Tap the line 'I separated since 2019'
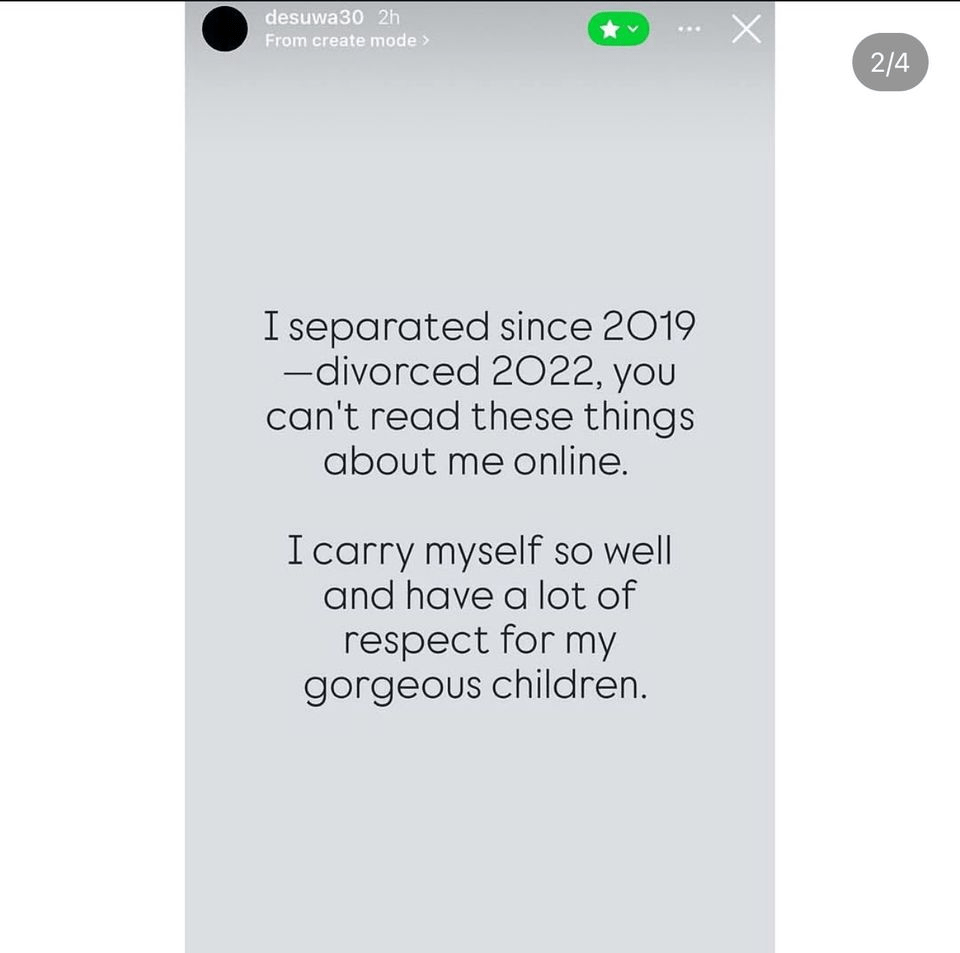960x953 pixels. click(x=479, y=326)
